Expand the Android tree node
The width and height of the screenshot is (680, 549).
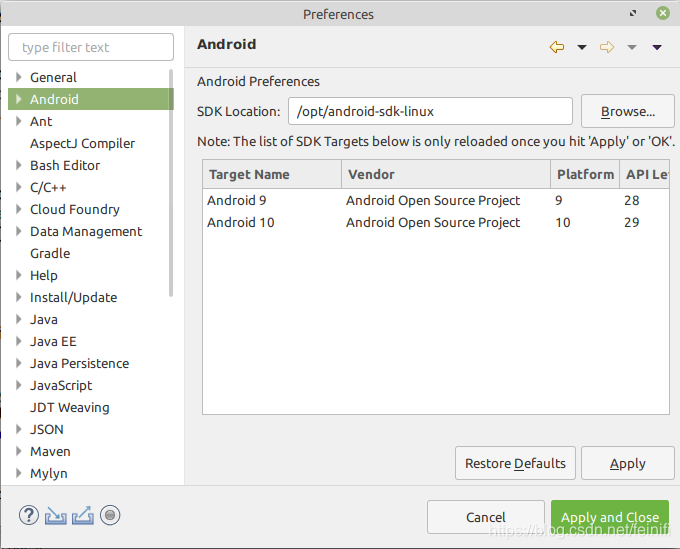tap(18, 99)
